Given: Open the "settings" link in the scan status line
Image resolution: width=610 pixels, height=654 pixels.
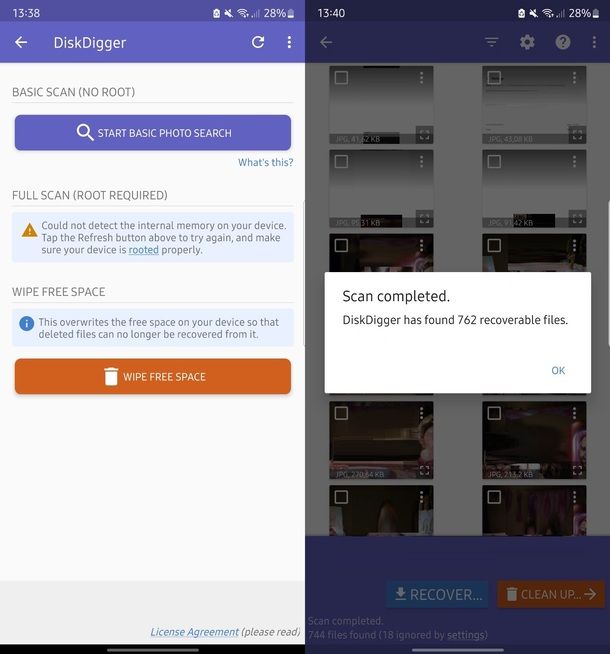Looking at the screenshot, I should [x=465, y=635].
